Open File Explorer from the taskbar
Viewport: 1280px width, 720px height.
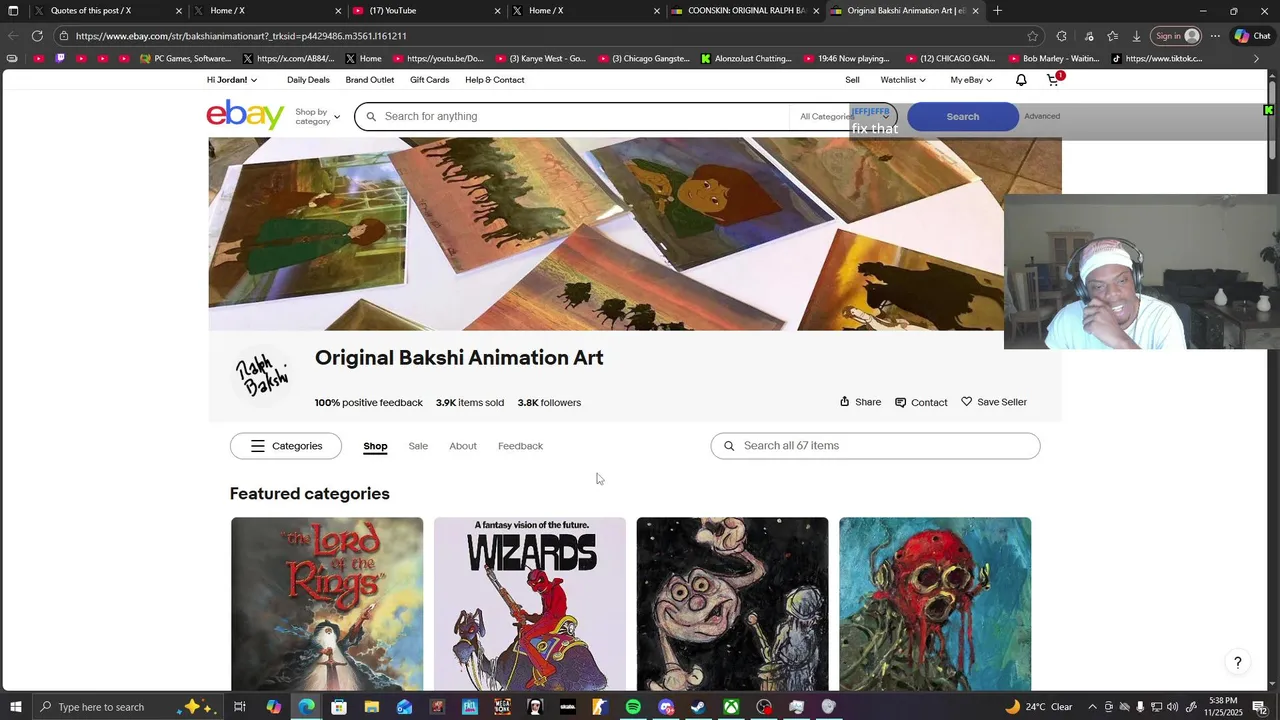(371, 707)
